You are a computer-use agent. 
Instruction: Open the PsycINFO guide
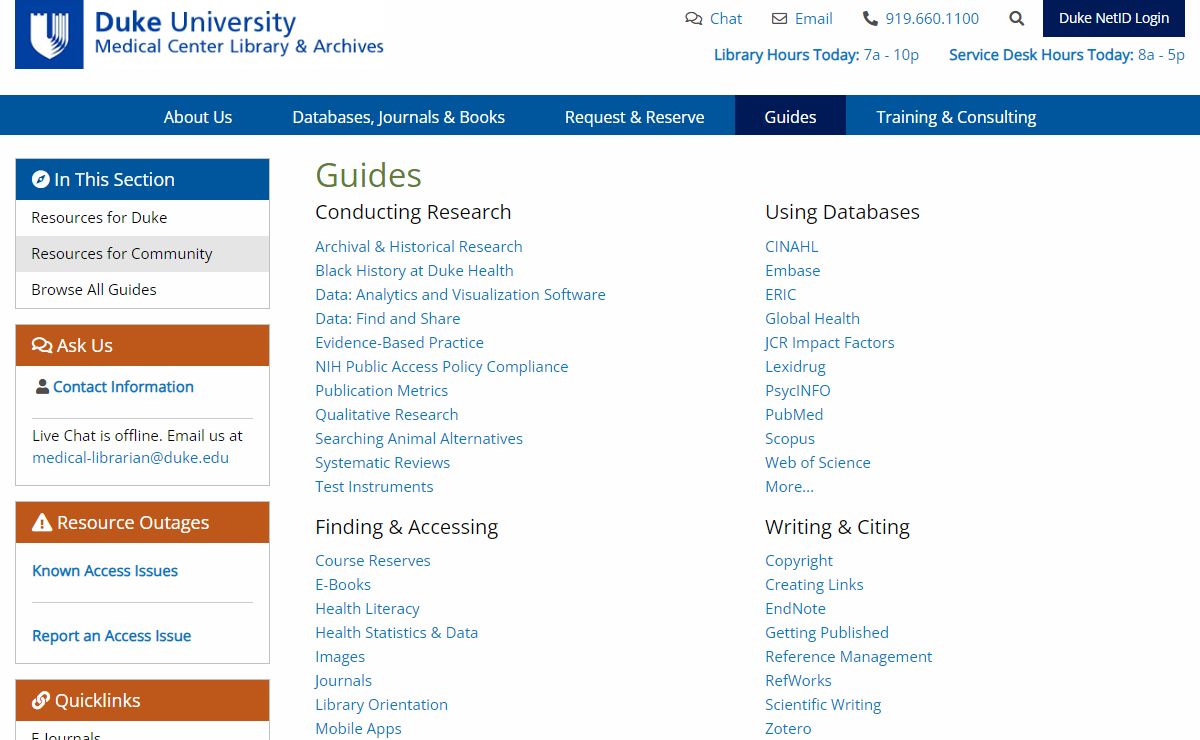click(797, 390)
